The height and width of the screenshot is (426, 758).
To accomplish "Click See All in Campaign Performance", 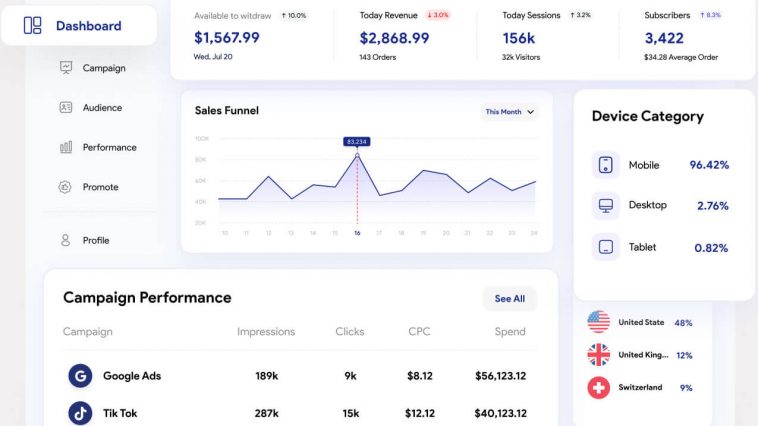I will 510,299.
